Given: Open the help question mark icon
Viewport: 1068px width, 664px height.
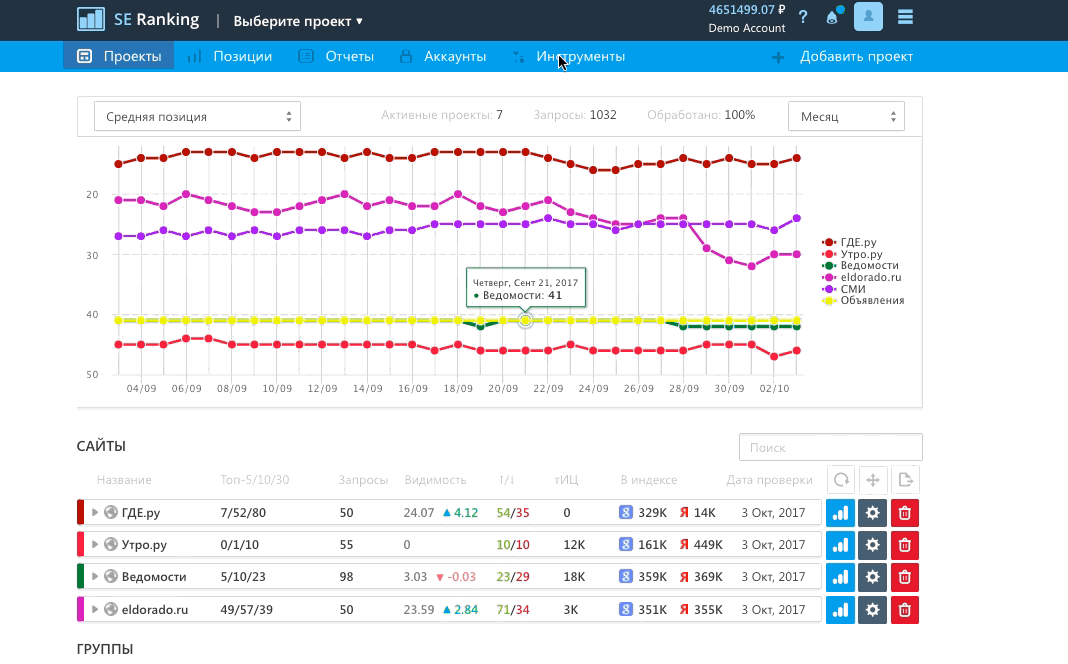Looking at the screenshot, I should pyautogui.click(x=803, y=17).
